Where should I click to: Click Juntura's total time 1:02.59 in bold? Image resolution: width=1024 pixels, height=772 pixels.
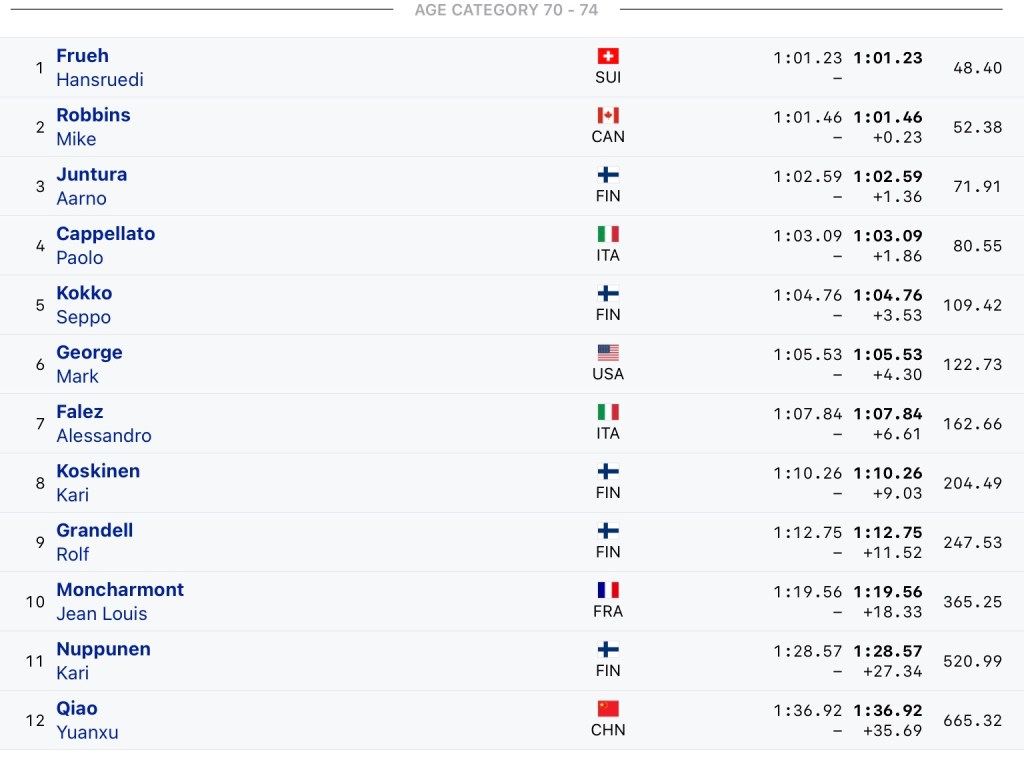[888, 177]
